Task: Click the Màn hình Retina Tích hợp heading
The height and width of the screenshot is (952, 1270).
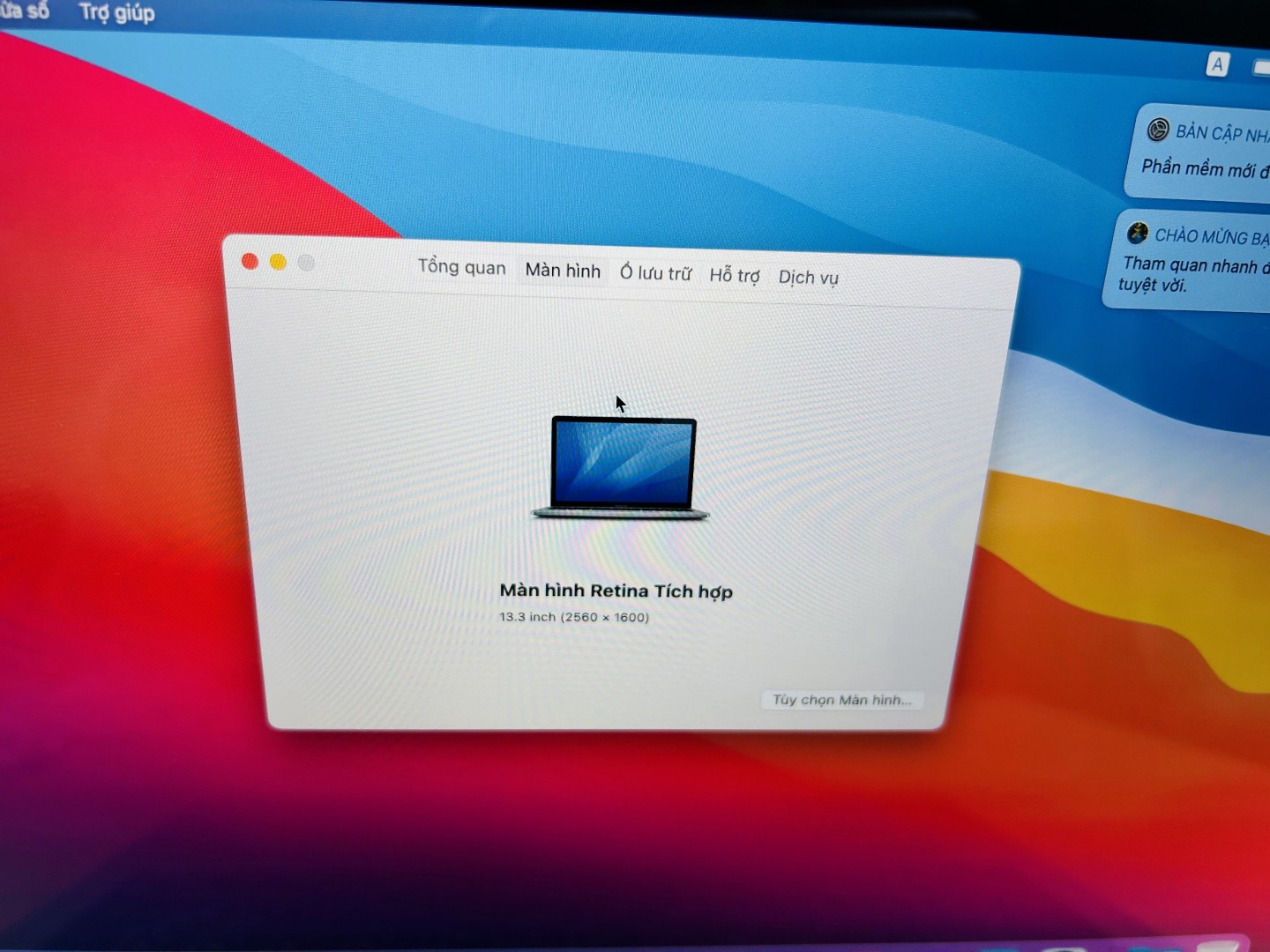Action: [616, 591]
